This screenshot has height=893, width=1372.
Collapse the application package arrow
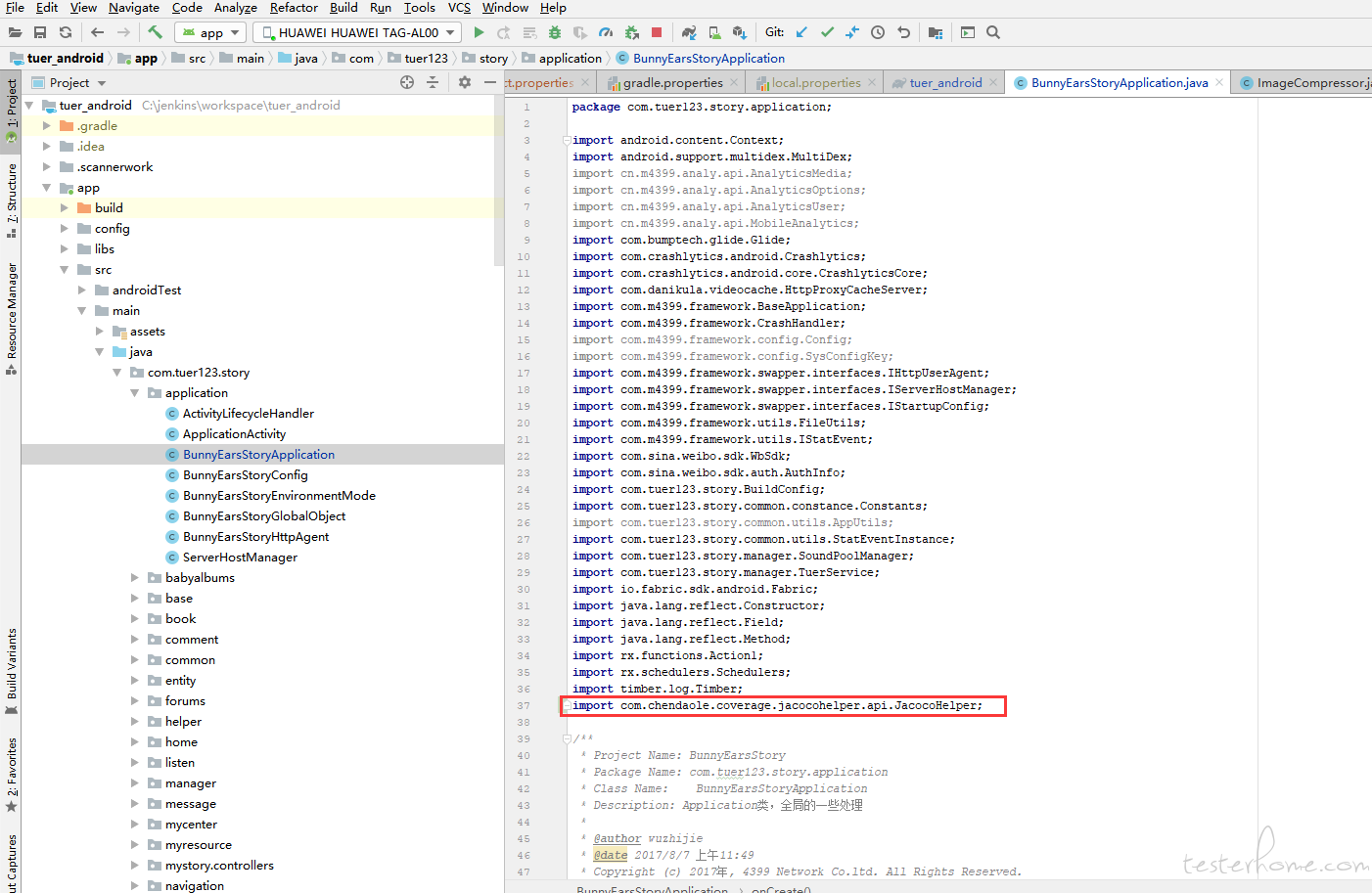tap(134, 392)
